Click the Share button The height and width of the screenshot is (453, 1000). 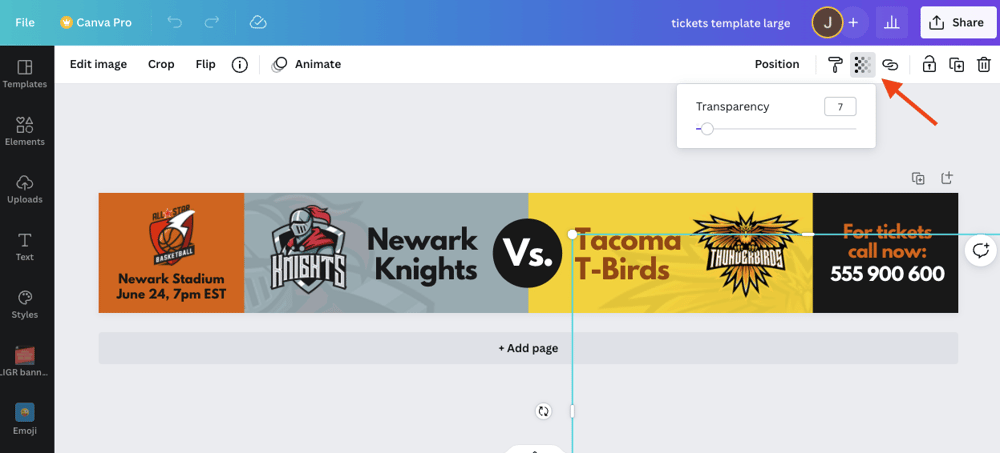click(x=958, y=23)
